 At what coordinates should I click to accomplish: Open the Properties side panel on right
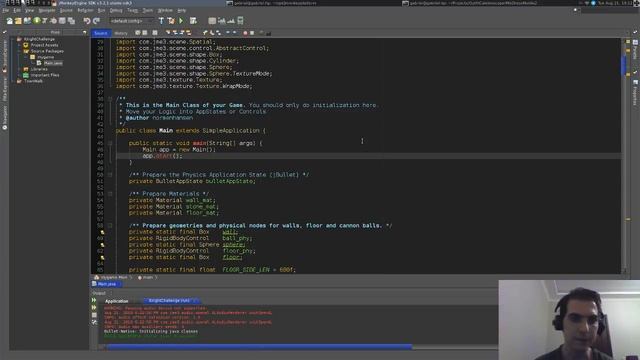pyautogui.click(x=635, y=93)
